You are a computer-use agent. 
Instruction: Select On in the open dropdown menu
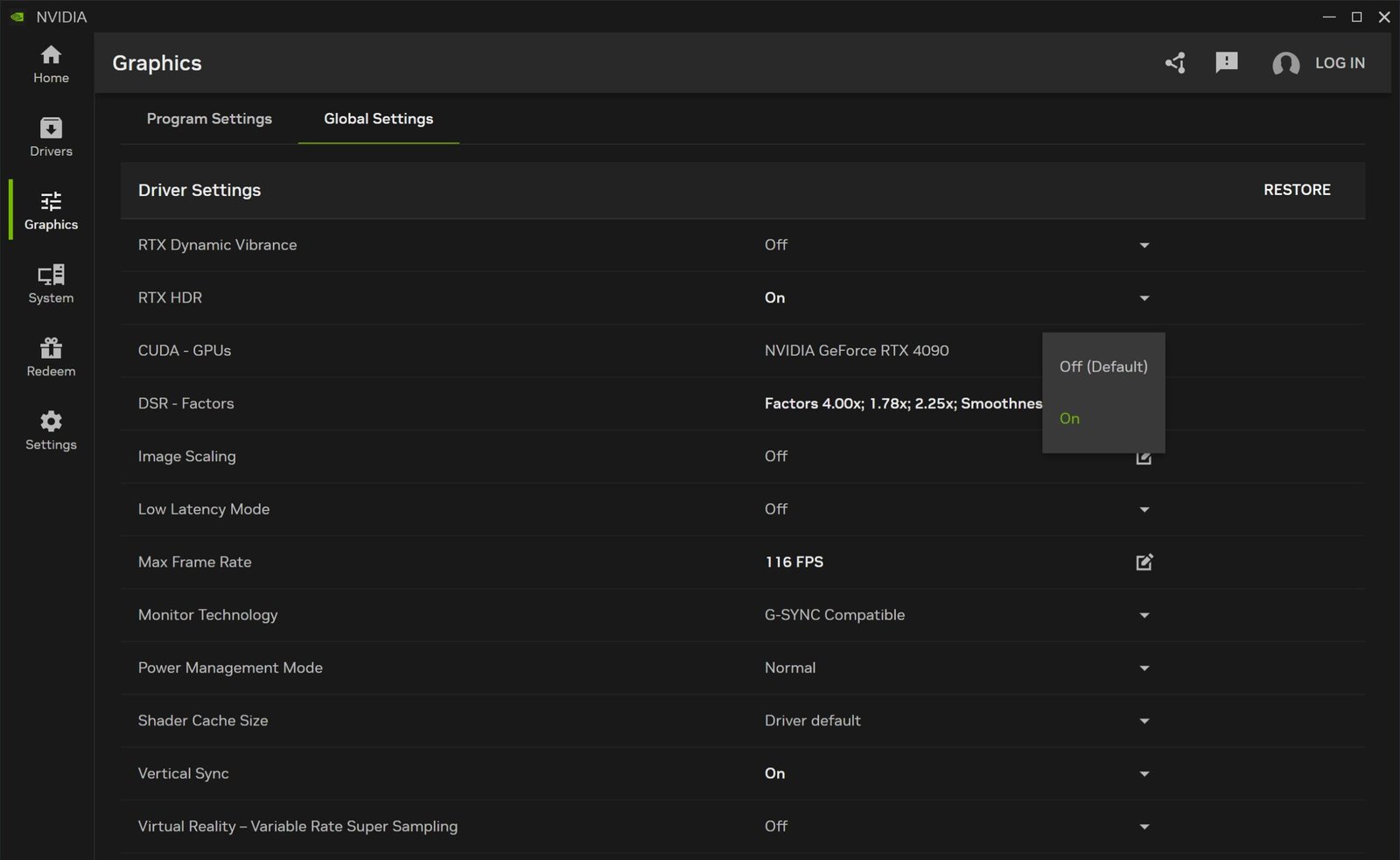point(1069,418)
